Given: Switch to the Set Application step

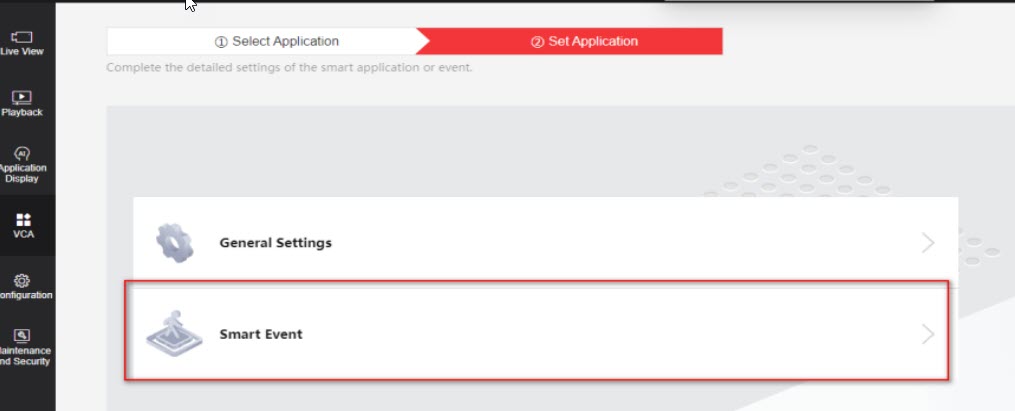Looking at the screenshot, I should [584, 41].
